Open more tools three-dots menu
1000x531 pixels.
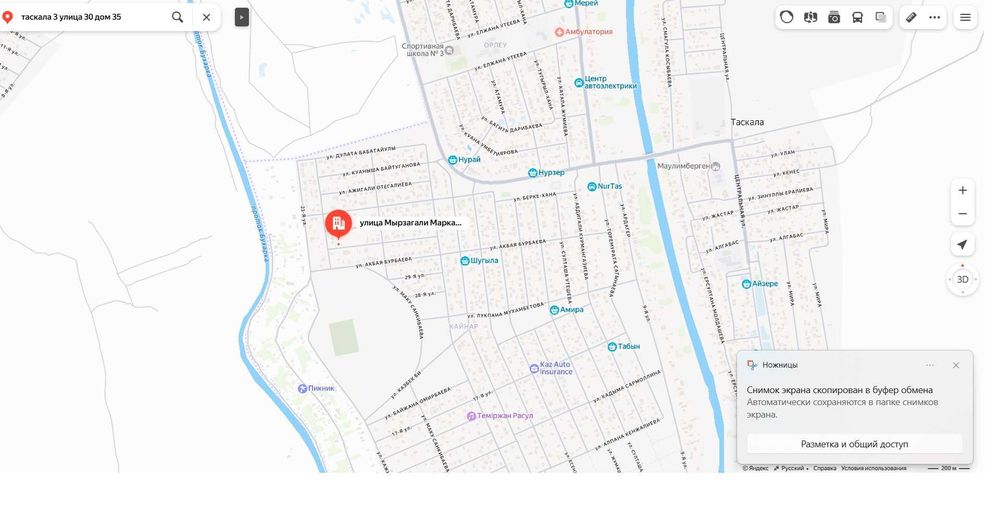(934, 17)
